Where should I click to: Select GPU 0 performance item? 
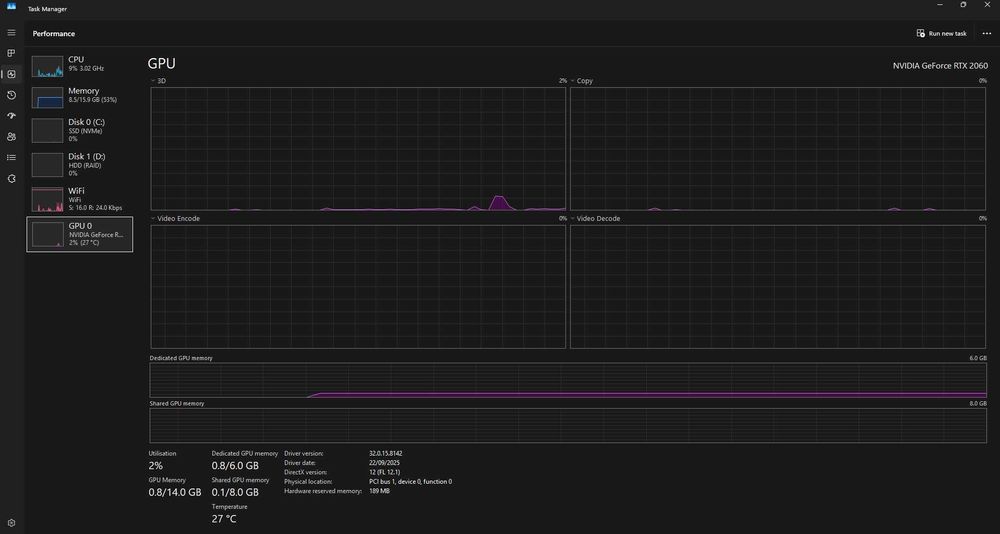[80, 234]
